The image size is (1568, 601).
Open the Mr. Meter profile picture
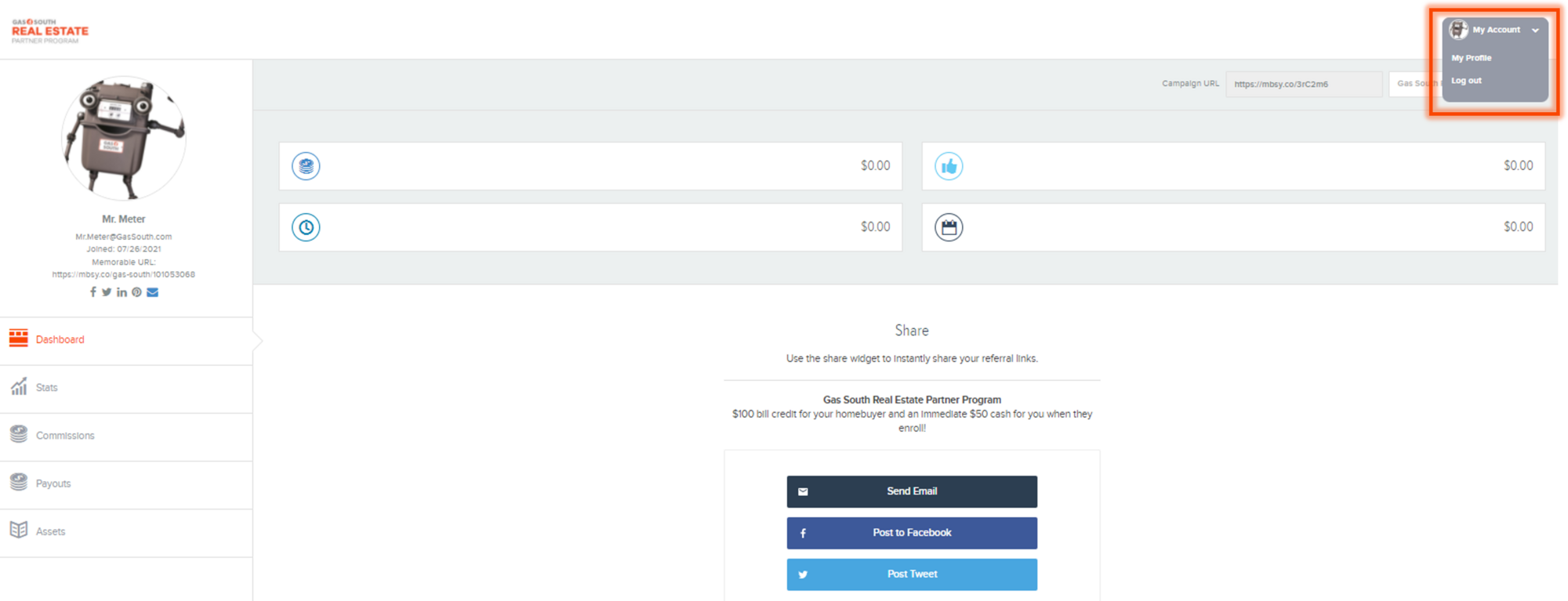[x=123, y=138]
